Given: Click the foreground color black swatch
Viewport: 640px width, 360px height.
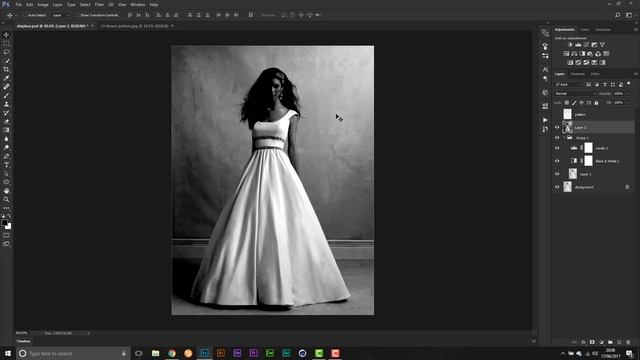Looking at the screenshot, I should (4, 223).
